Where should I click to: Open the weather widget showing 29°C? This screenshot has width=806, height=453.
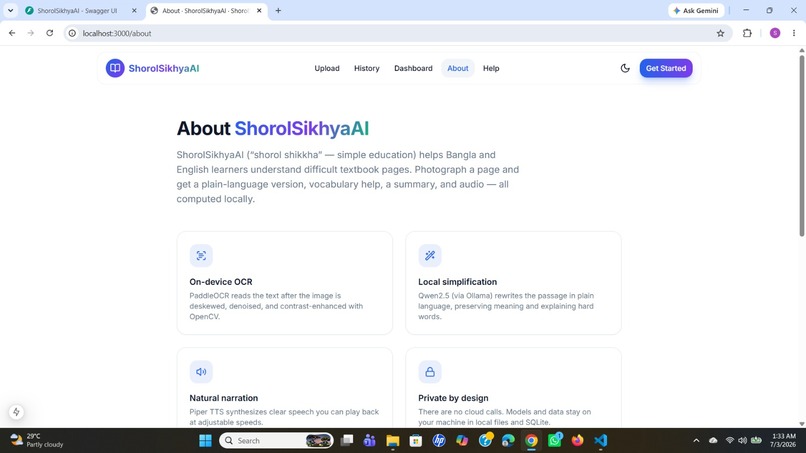tap(37, 441)
